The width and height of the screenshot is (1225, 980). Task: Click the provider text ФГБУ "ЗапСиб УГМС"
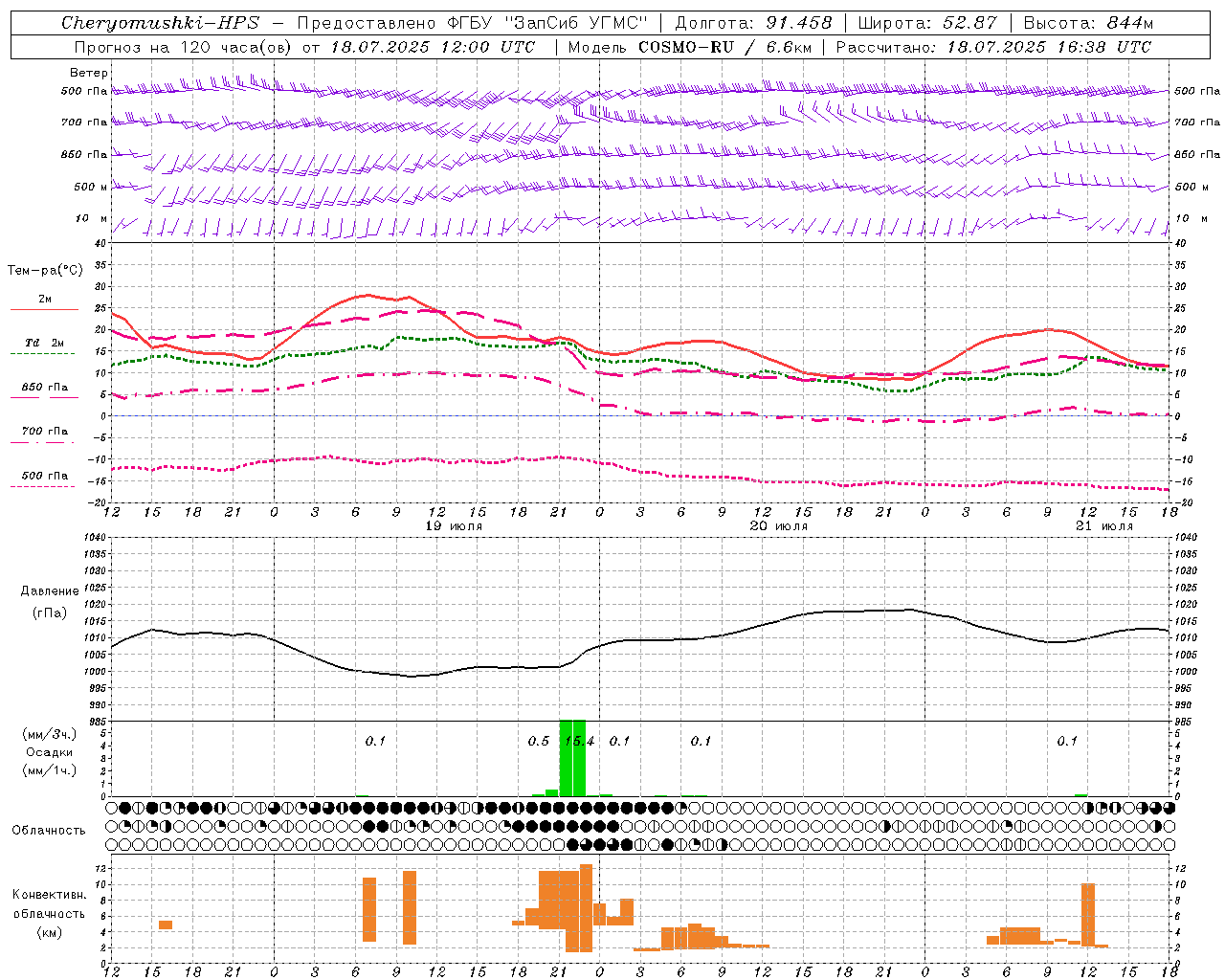click(x=546, y=23)
